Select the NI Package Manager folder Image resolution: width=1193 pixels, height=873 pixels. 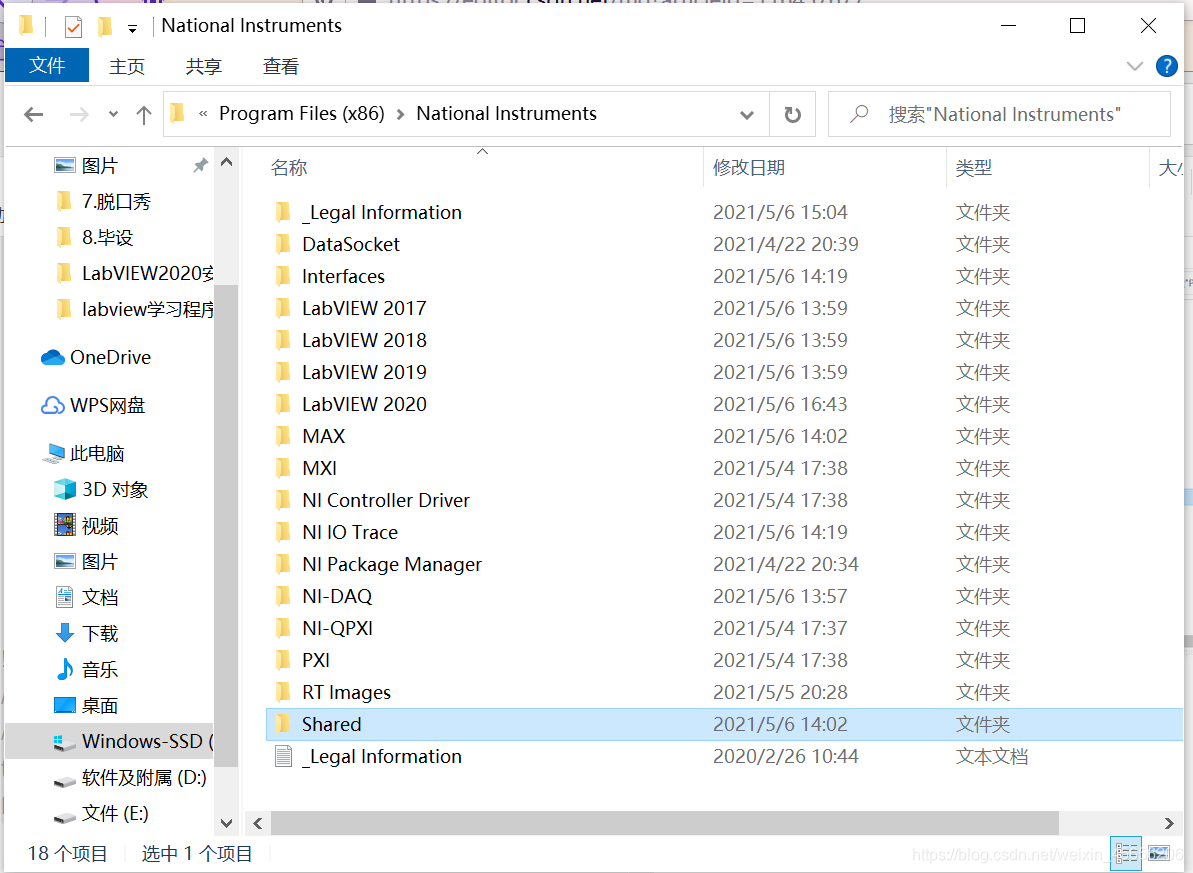[x=392, y=564]
